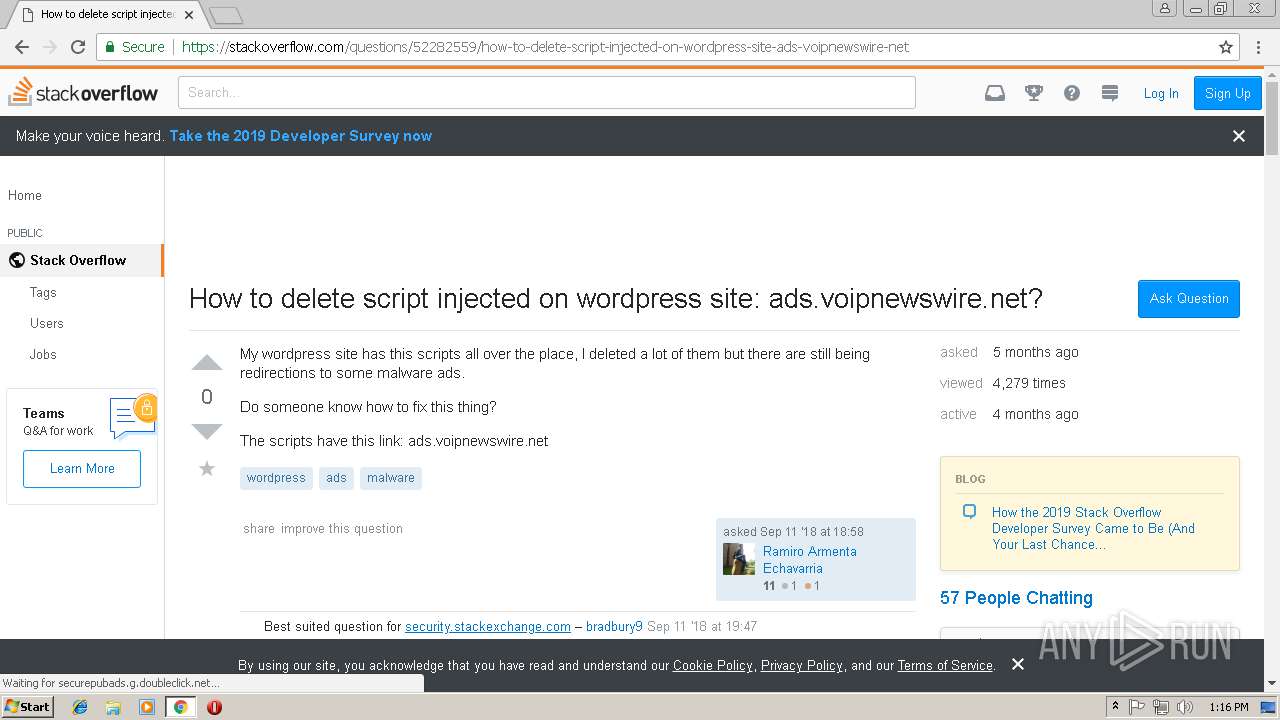Focus the Stack Overflow search box
1280x720 pixels.
point(547,92)
